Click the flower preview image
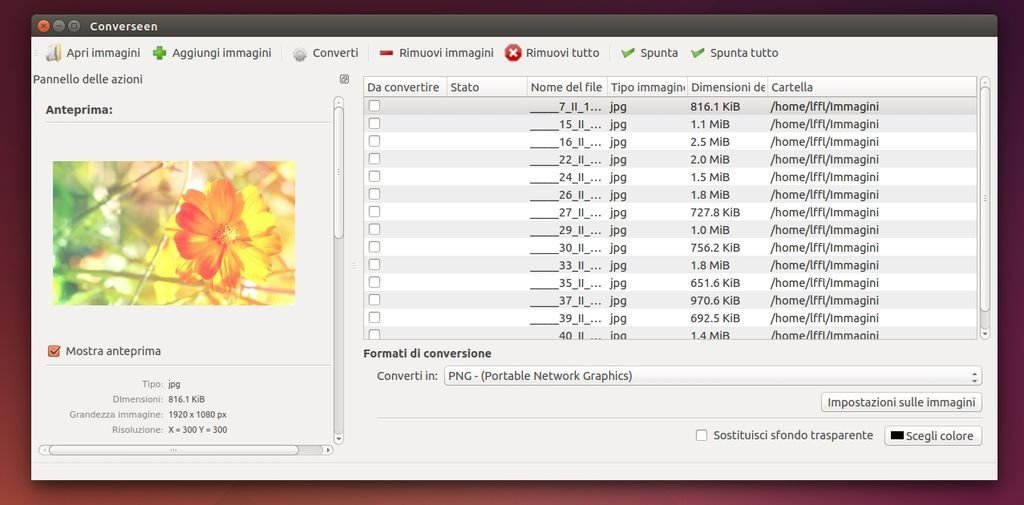This screenshot has width=1024, height=505. click(174, 232)
